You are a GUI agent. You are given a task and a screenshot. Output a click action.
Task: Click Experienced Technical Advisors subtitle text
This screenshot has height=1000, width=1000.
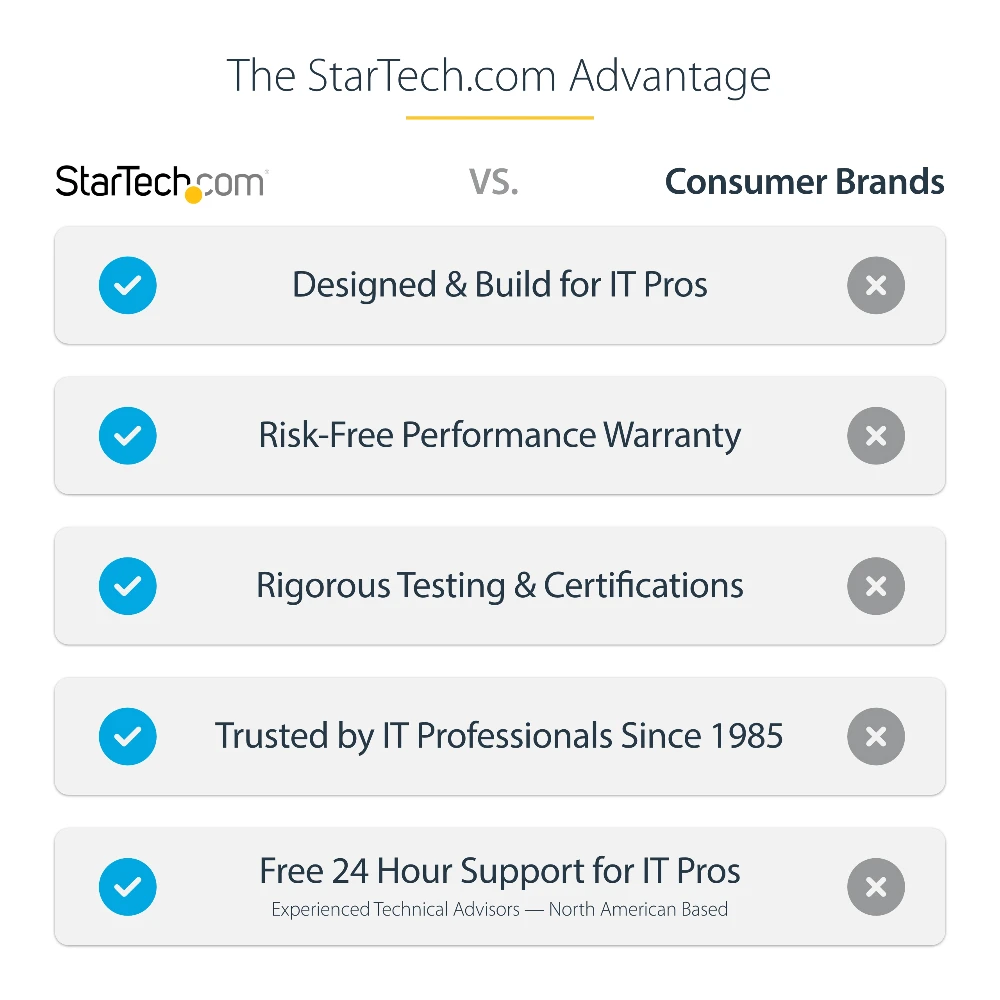point(499,910)
